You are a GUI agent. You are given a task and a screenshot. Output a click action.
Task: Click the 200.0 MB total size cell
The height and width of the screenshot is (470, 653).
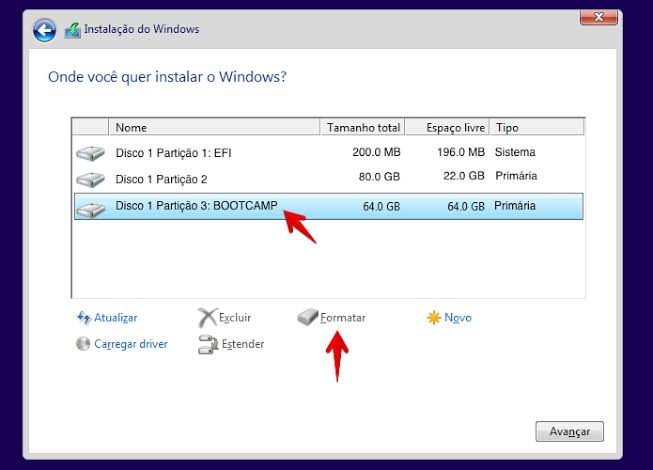[376, 152]
